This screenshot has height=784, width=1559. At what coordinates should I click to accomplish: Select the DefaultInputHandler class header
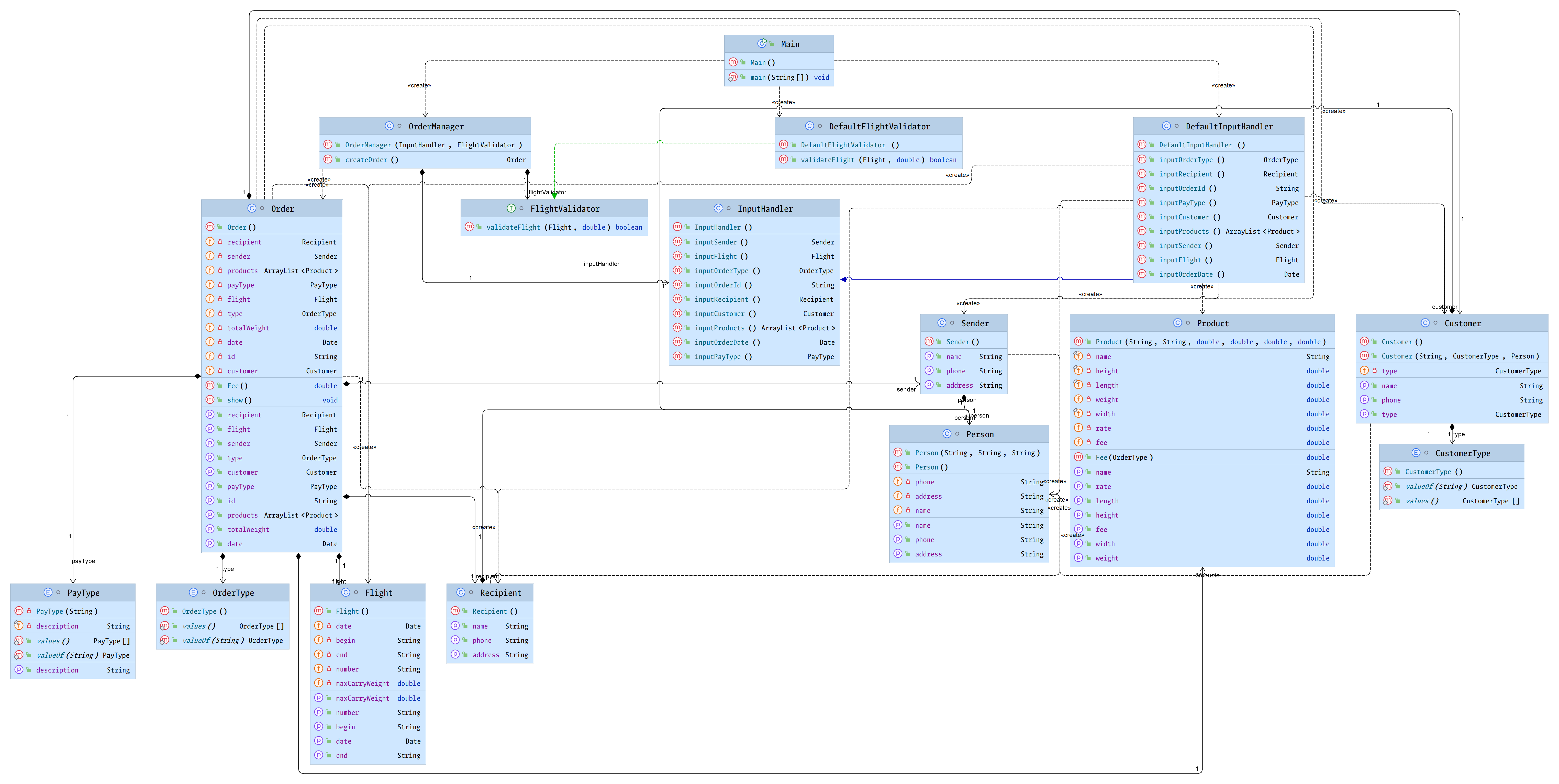click(1229, 126)
